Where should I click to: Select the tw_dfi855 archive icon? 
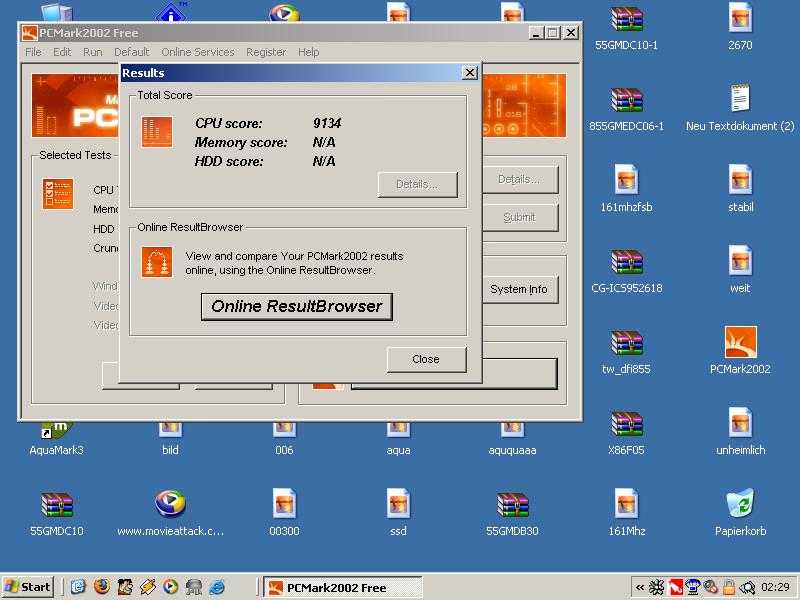tap(627, 354)
